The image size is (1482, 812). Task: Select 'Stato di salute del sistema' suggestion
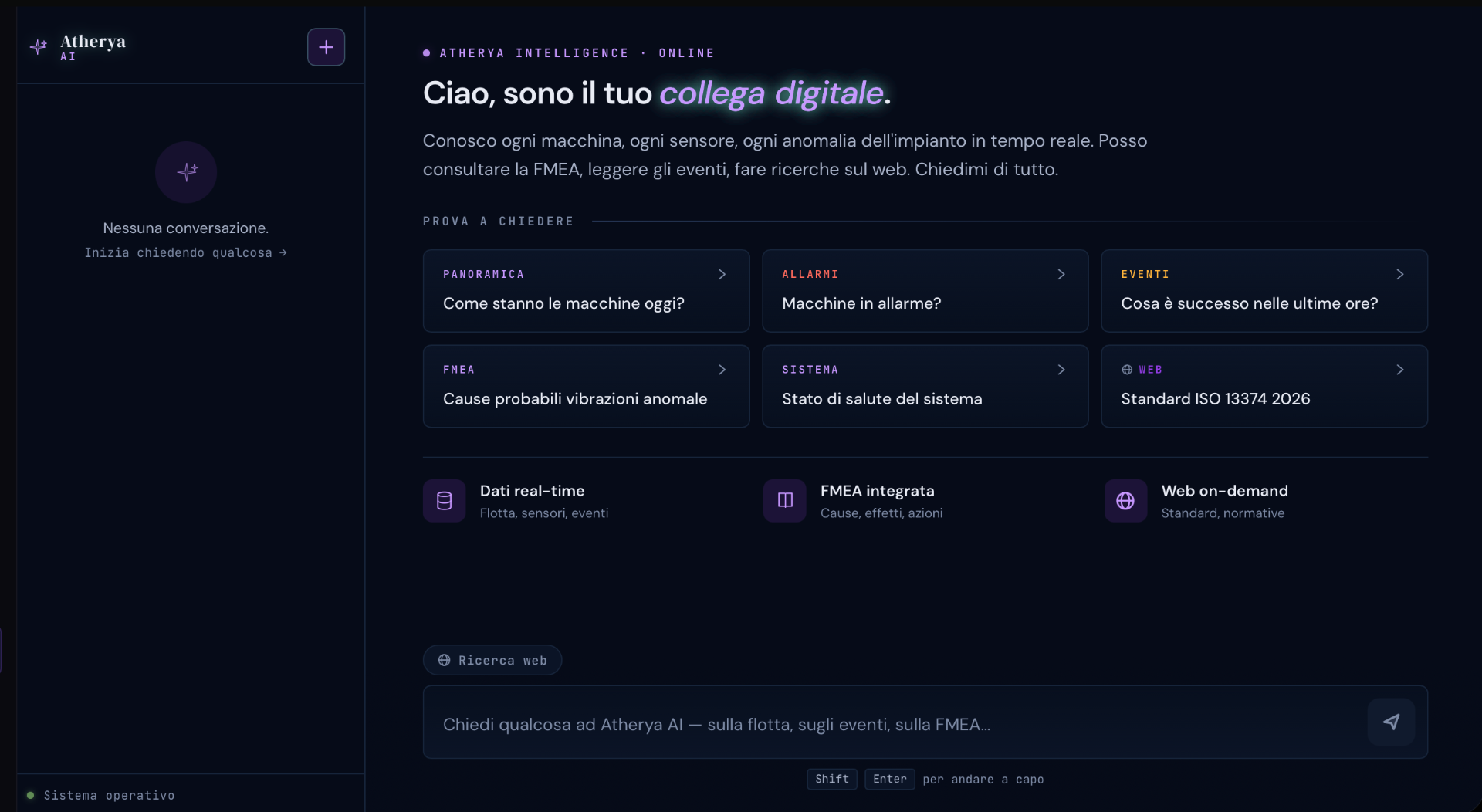point(925,386)
